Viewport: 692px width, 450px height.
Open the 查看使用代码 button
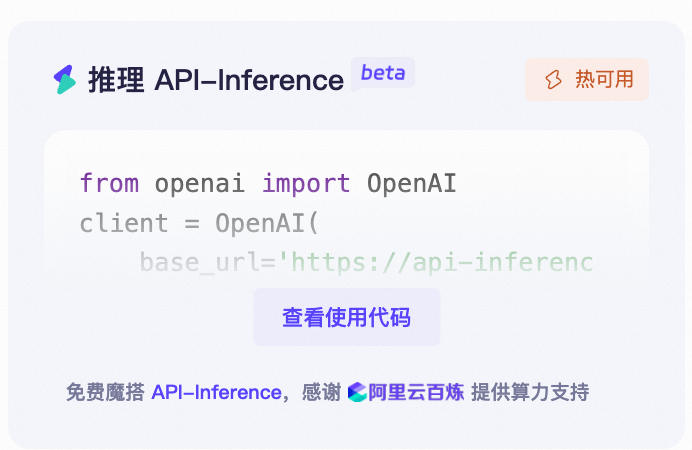[346, 317]
